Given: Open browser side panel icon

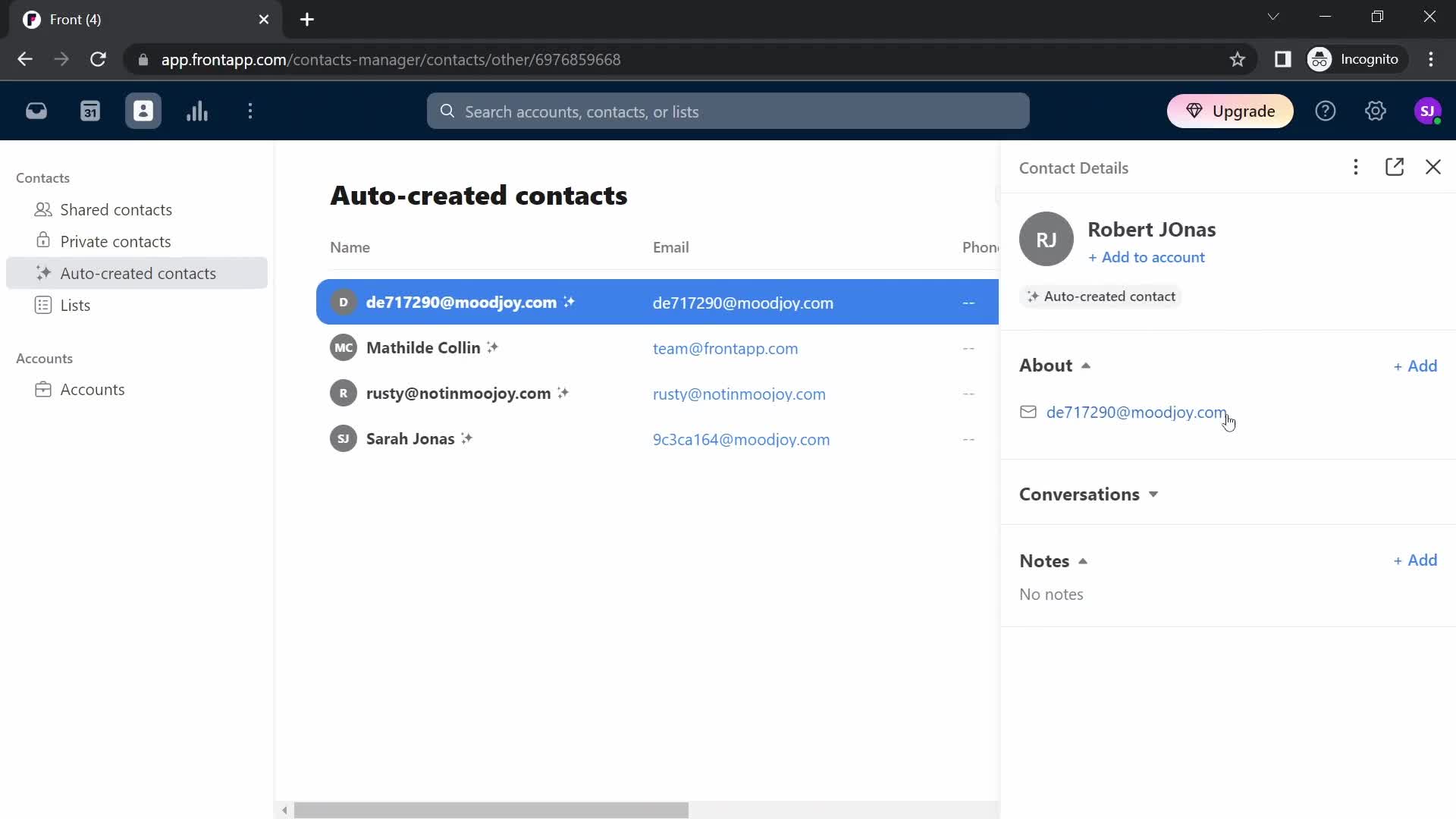Looking at the screenshot, I should 1282,59.
